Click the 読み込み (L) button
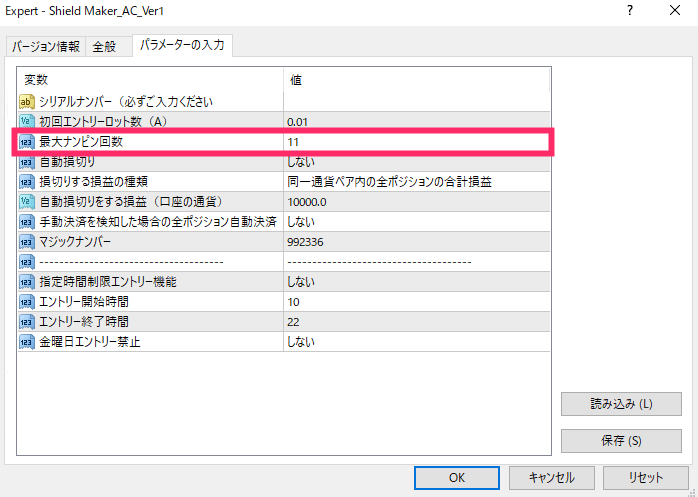This screenshot has width=698, height=497. (621, 404)
